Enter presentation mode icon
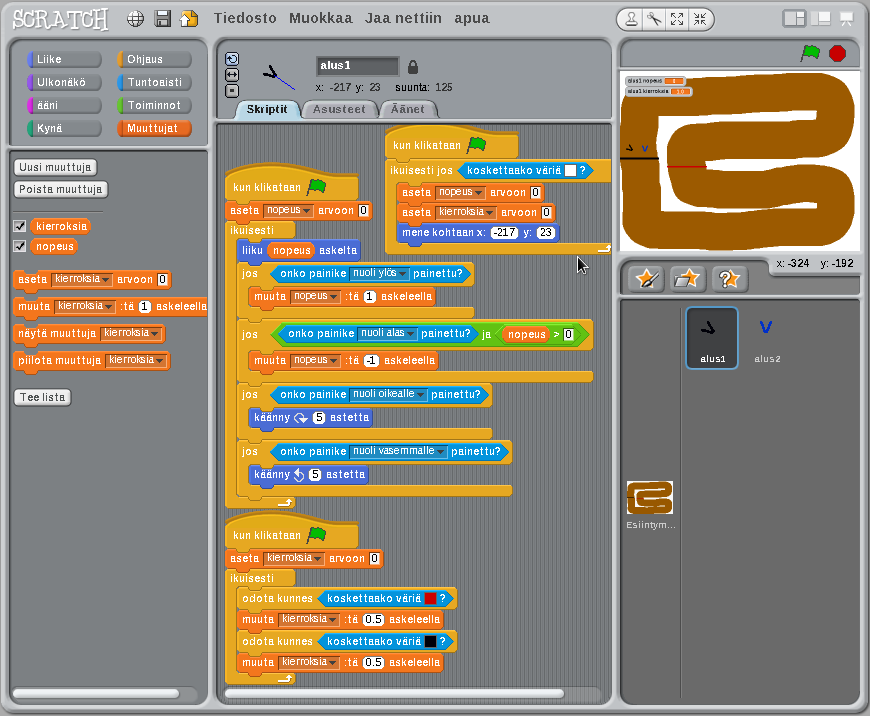The width and height of the screenshot is (870, 716). (x=847, y=19)
